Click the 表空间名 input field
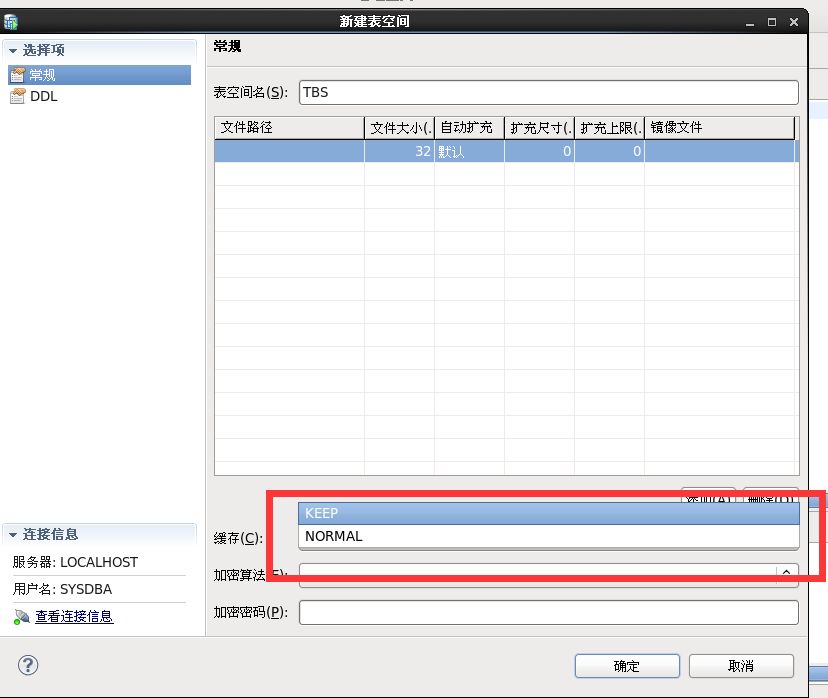The image size is (828, 698). pyautogui.click(x=548, y=92)
